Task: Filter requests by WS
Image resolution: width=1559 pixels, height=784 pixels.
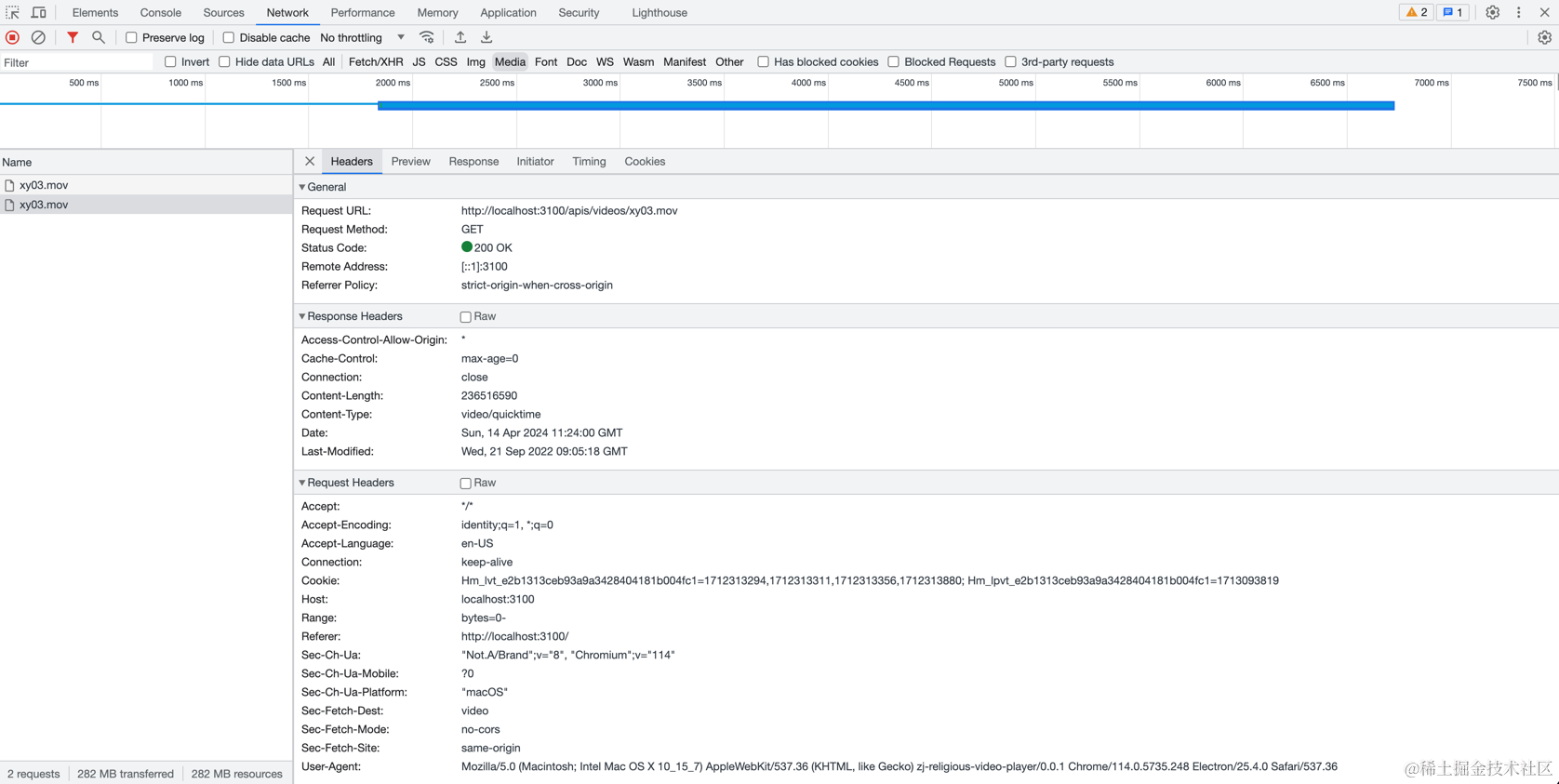Action: [x=605, y=61]
